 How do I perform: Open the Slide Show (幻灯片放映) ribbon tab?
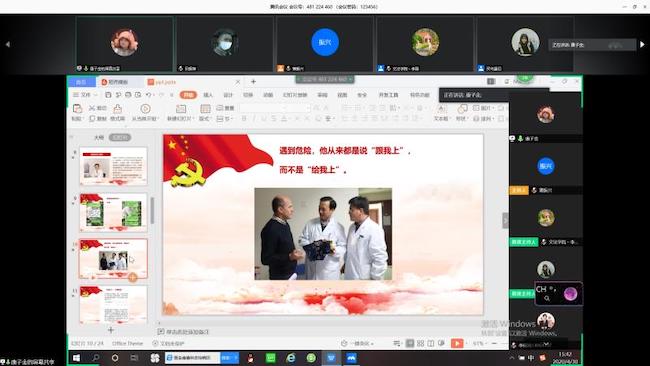pyautogui.click(x=295, y=95)
